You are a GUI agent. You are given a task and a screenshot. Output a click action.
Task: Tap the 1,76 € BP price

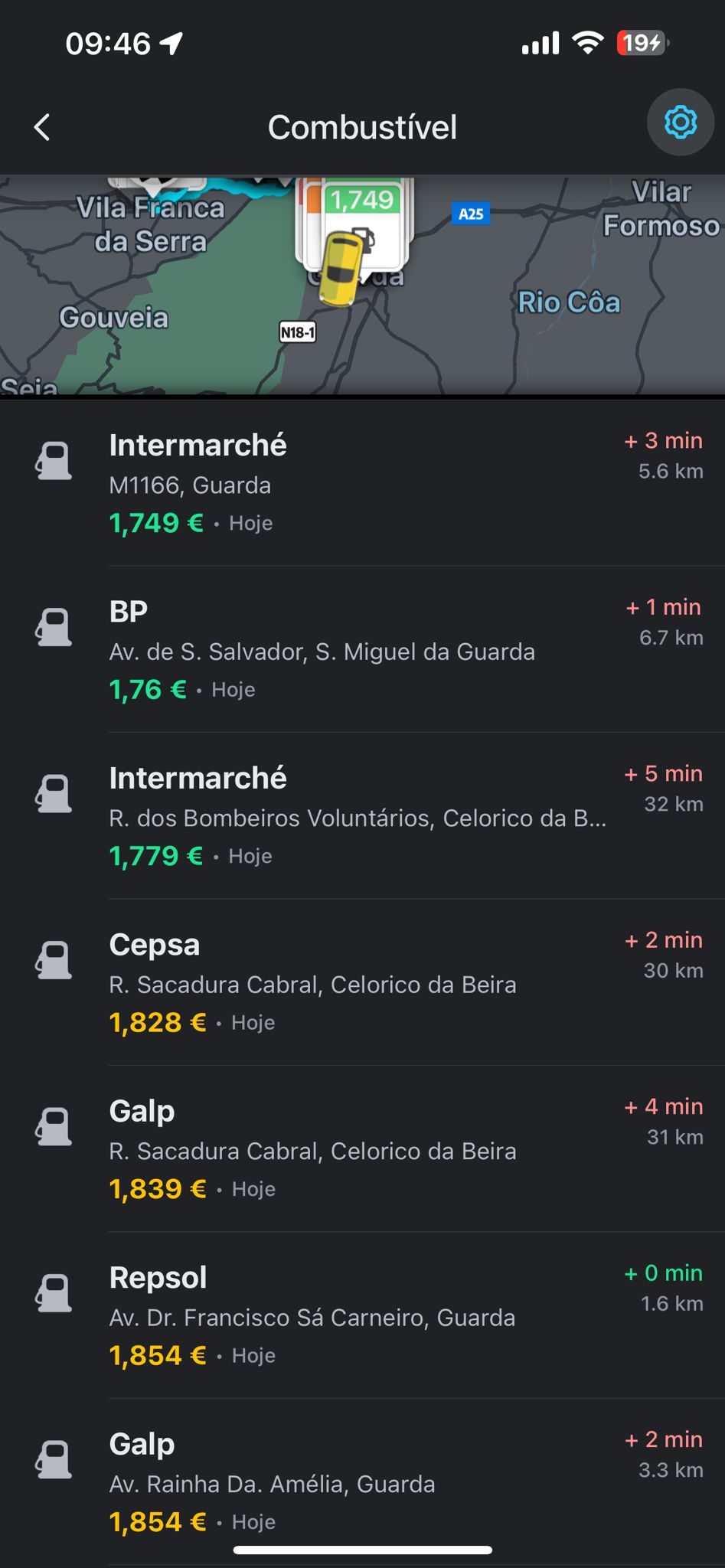click(x=149, y=690)
